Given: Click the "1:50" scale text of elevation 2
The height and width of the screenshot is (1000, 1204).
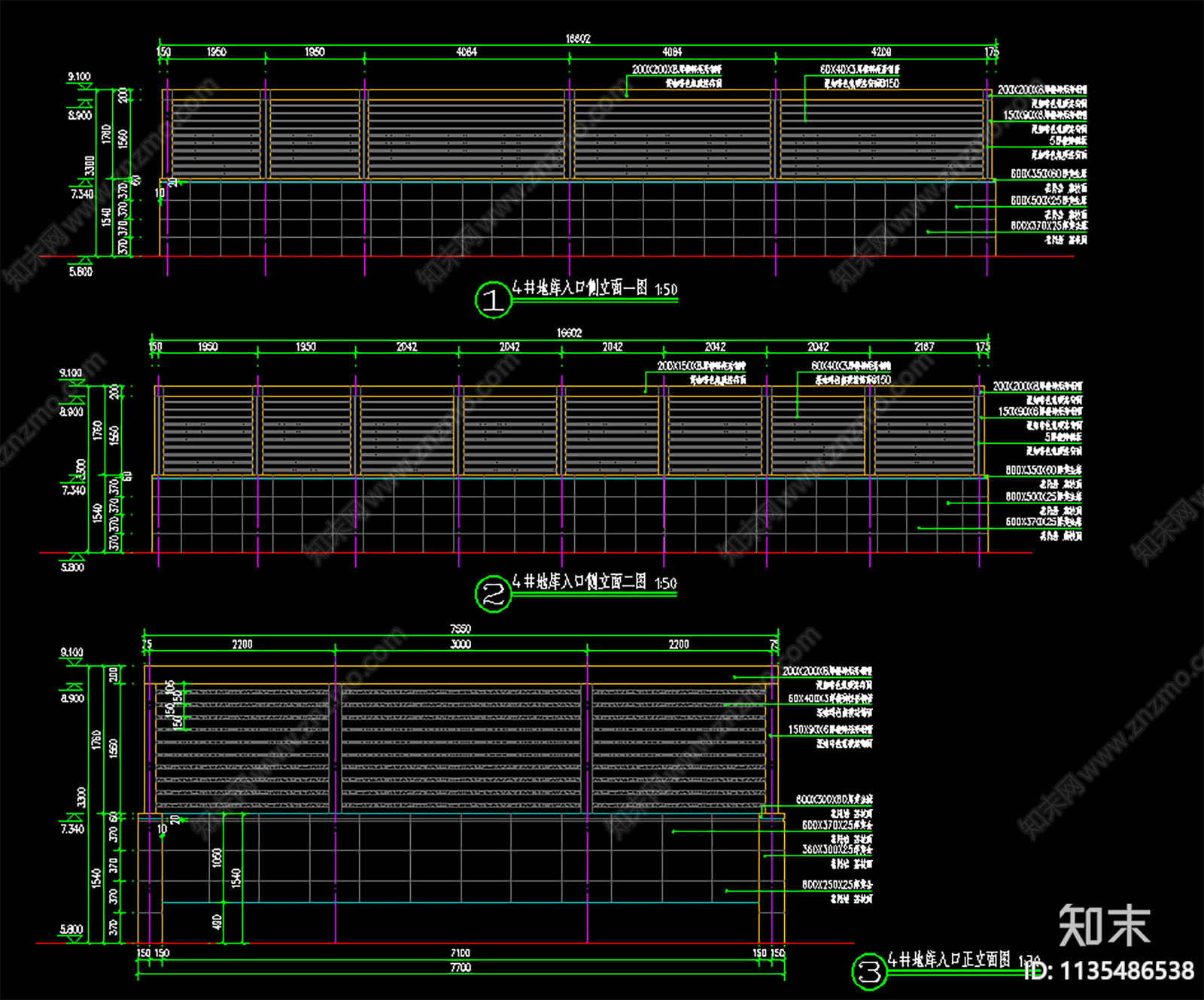Looking at the screenshot, I should (665, 584).
